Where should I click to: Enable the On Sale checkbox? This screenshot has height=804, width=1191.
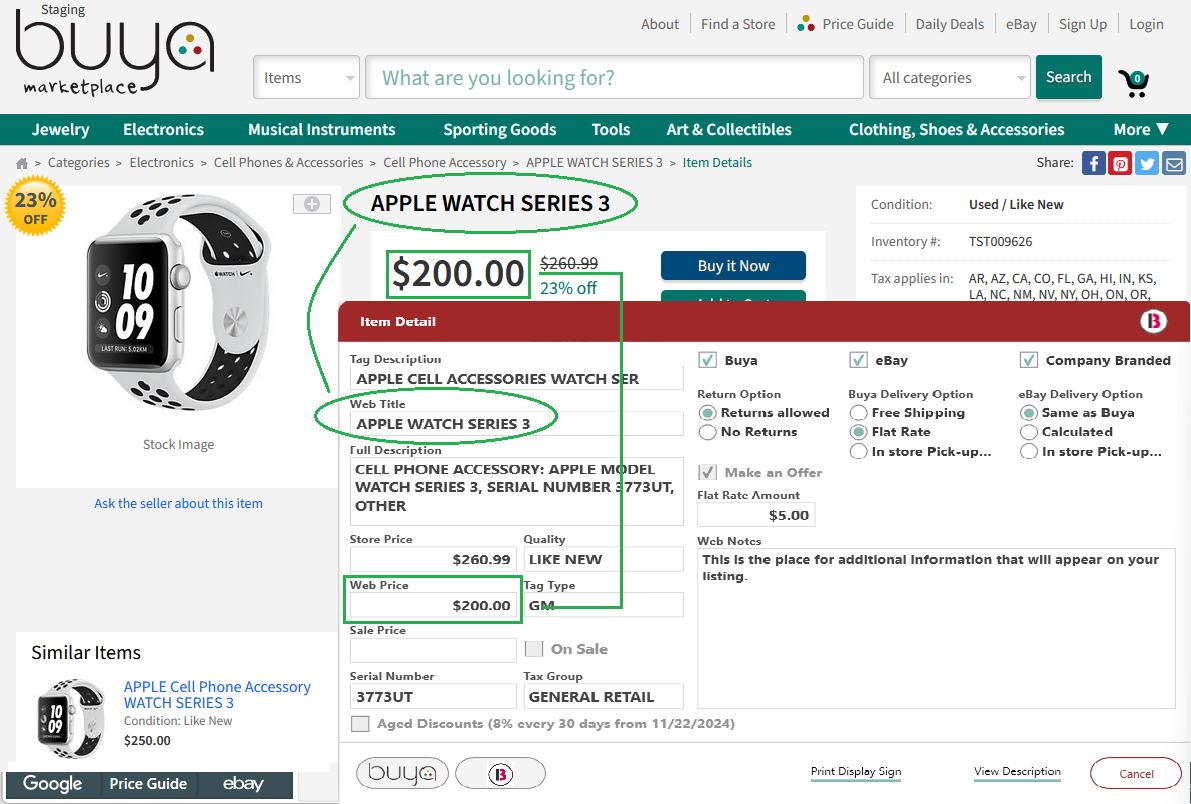point(534,649)
